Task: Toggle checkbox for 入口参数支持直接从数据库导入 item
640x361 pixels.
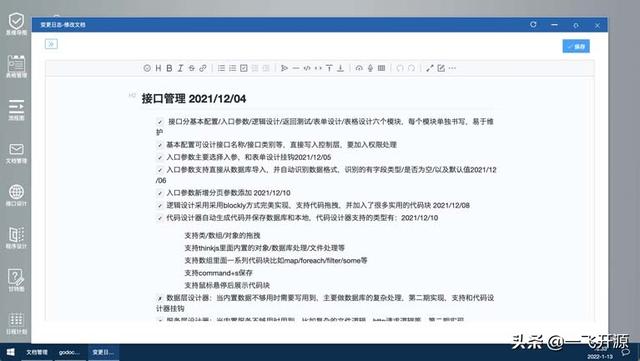Action: (160, 170)
